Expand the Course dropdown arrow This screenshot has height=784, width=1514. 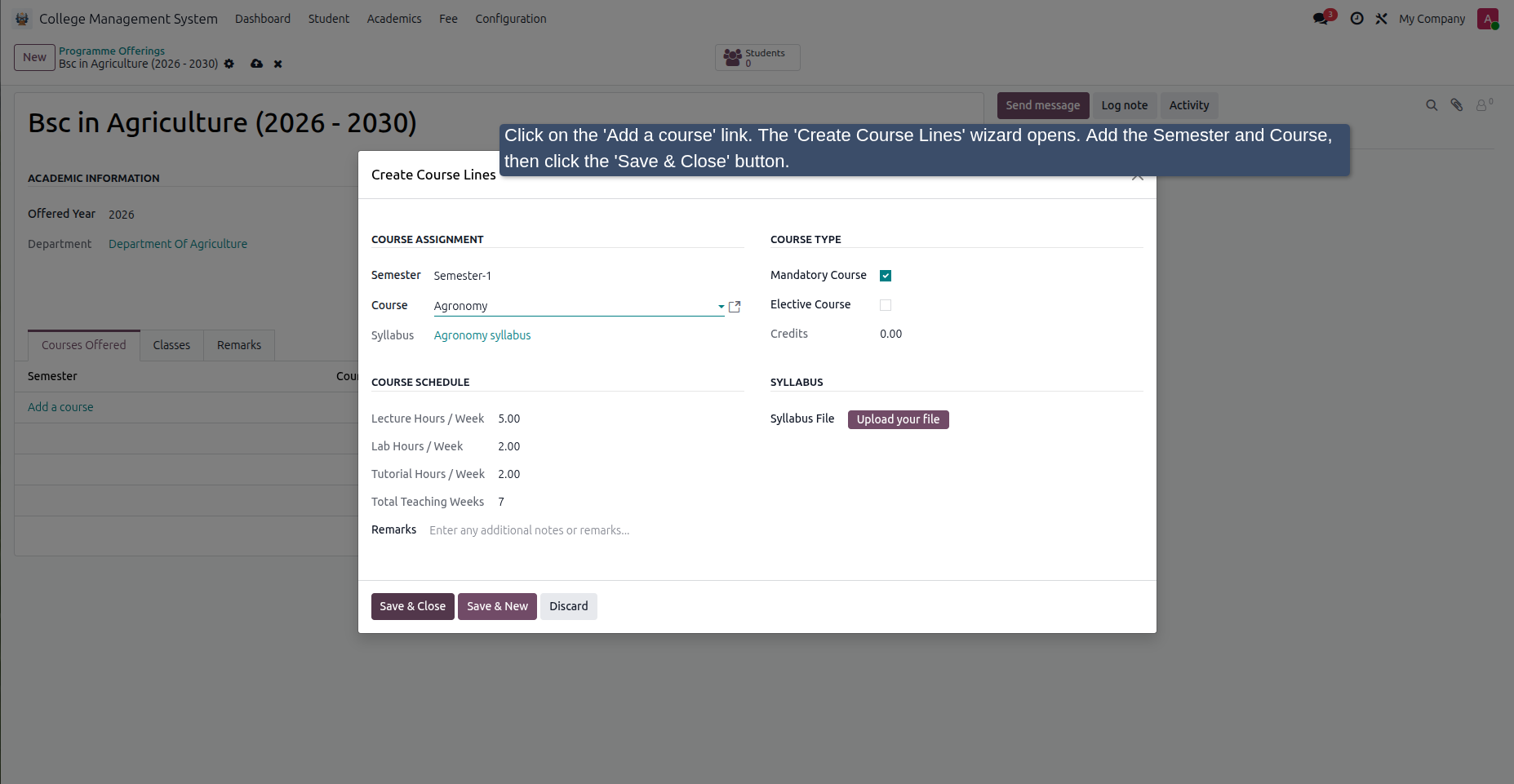721,307
